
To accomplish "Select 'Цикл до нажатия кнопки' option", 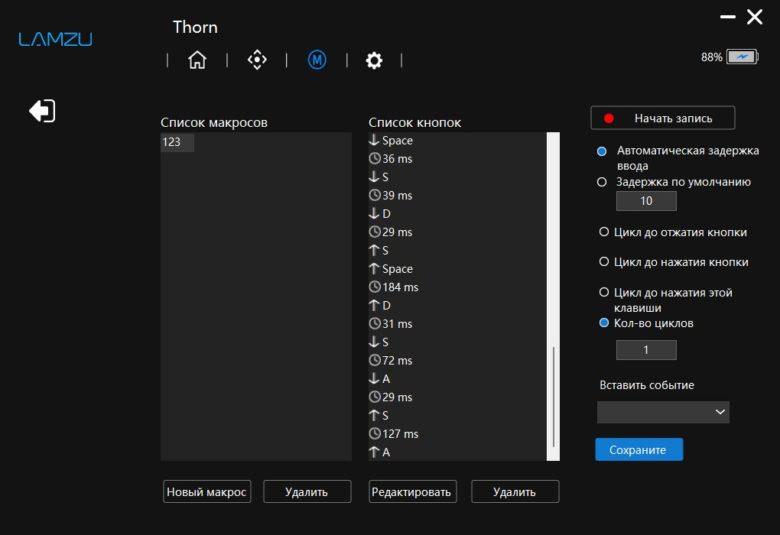I will [604, 262].
